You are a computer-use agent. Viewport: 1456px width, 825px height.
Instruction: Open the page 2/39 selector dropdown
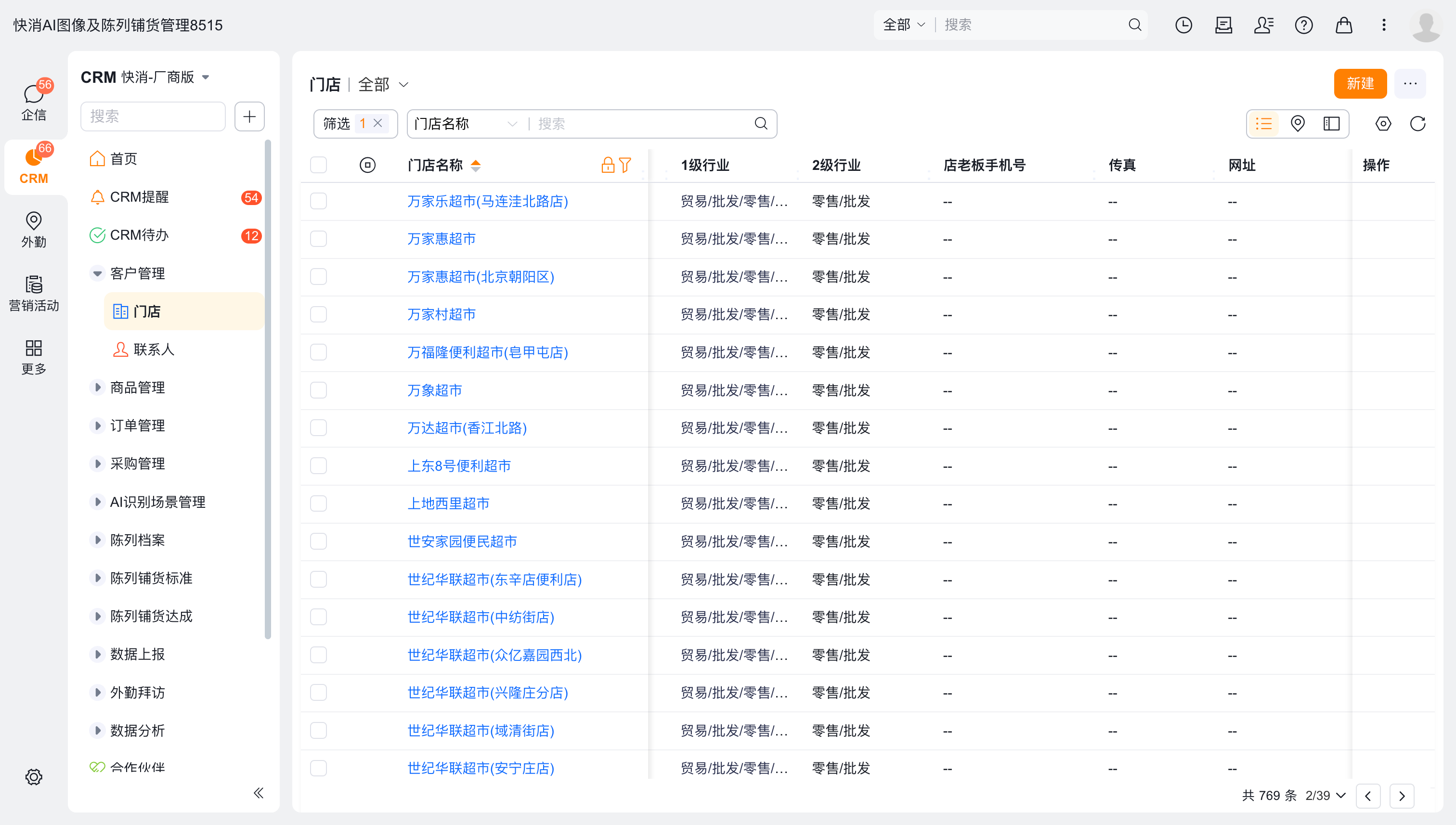(x=1325, y=796)
